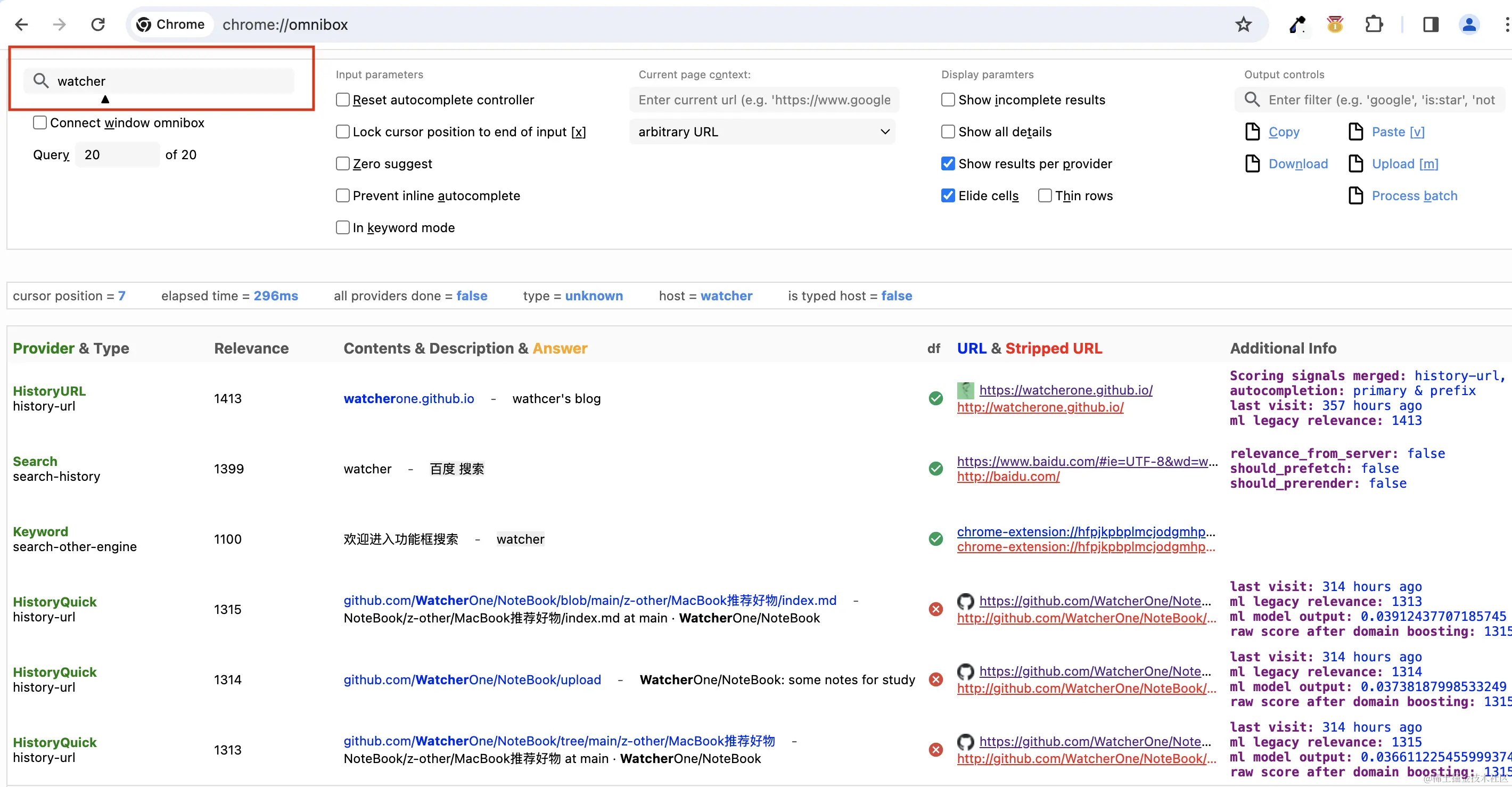
Task: Check Connect window omnibox
Action: point(40,122)
